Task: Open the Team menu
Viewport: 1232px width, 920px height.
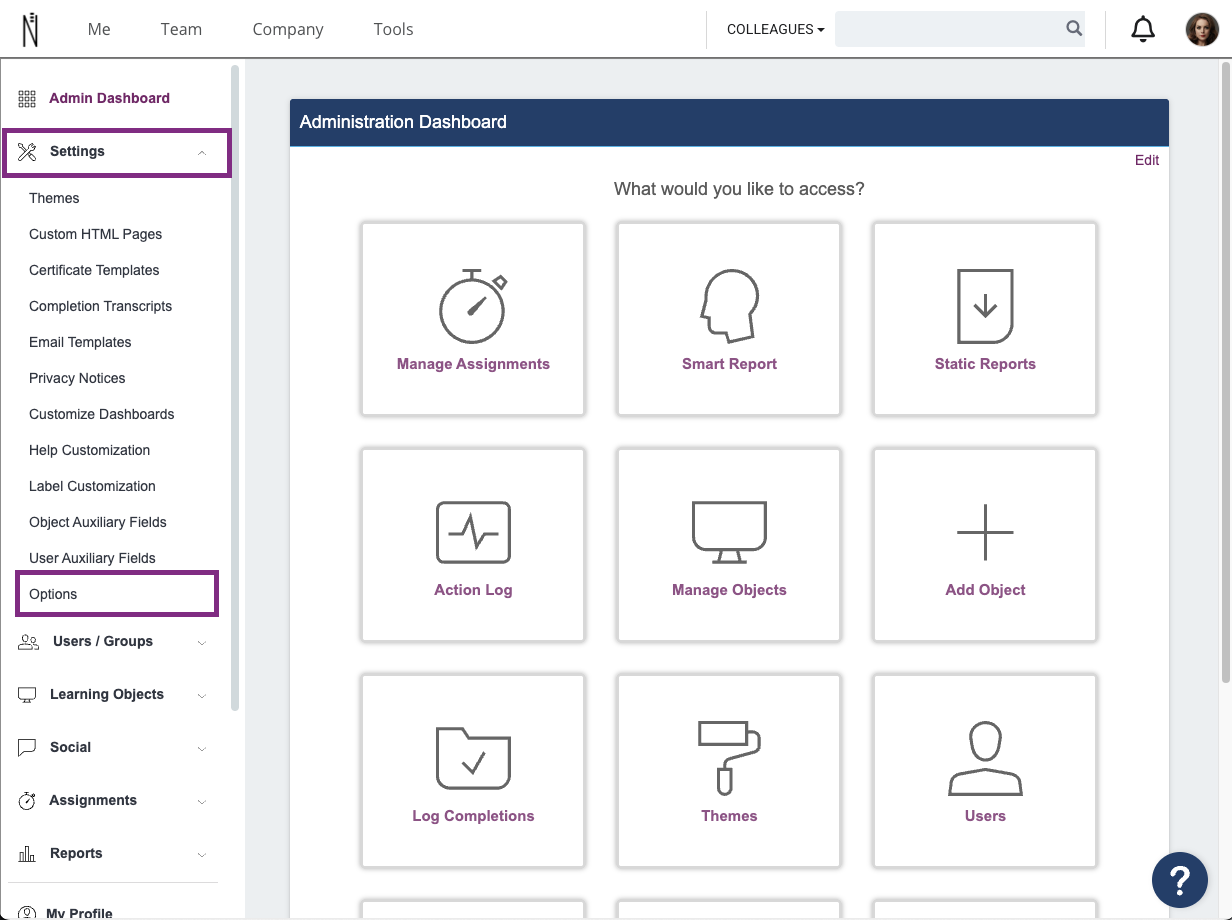Action: pyautogui.click(x=181, y=29)
